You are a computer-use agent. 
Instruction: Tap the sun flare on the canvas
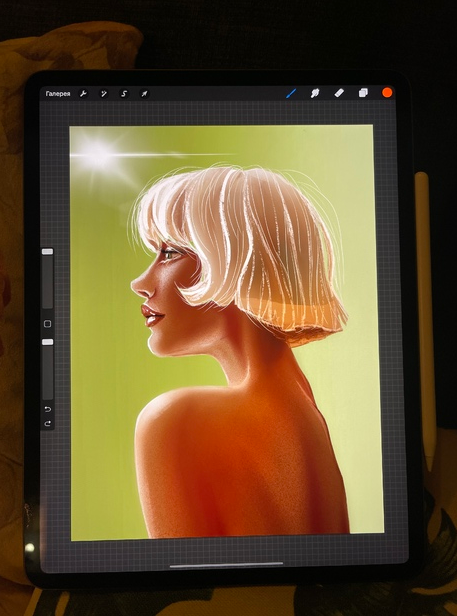(97, 154)
